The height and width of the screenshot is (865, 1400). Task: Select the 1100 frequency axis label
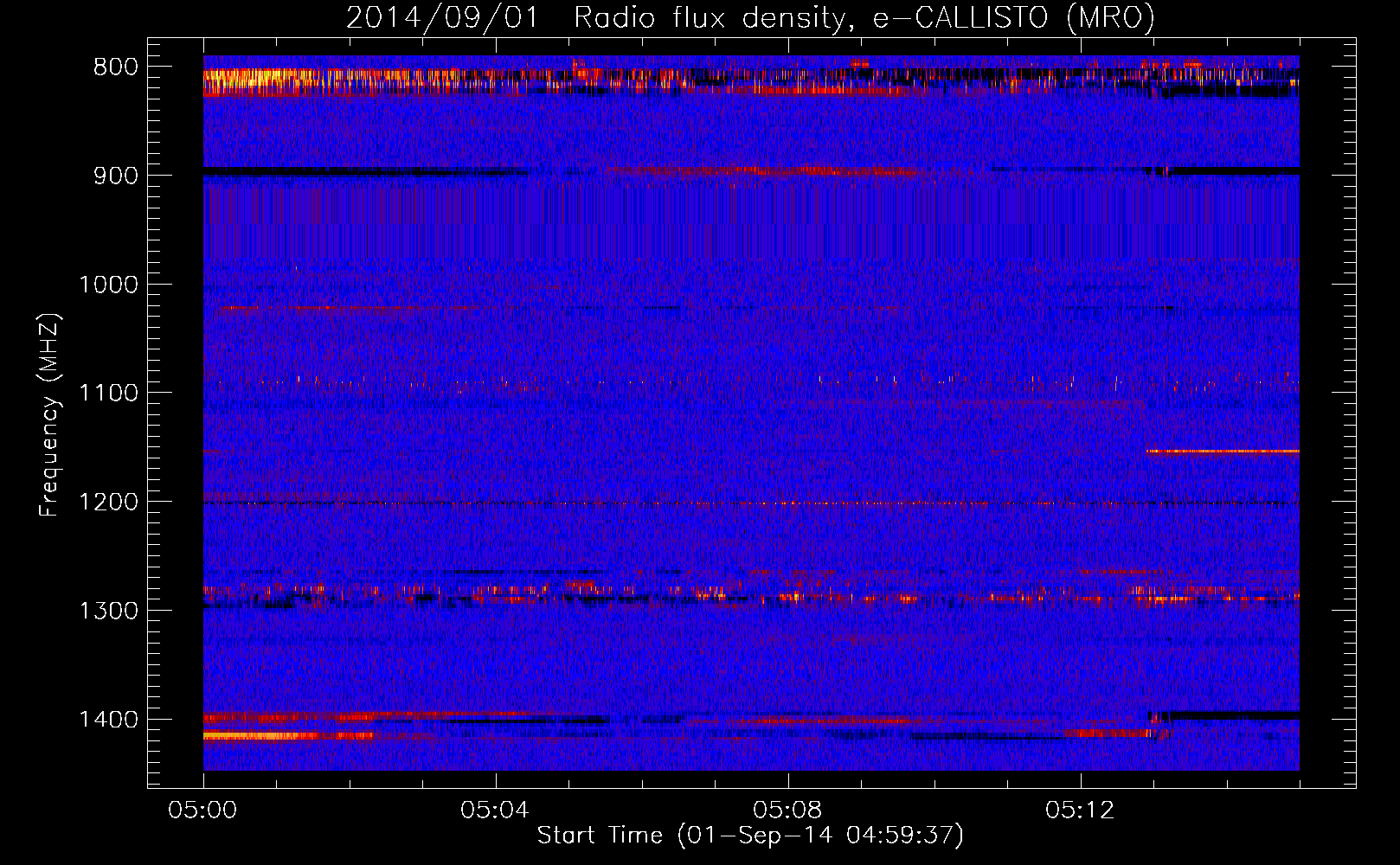point(108,394)
